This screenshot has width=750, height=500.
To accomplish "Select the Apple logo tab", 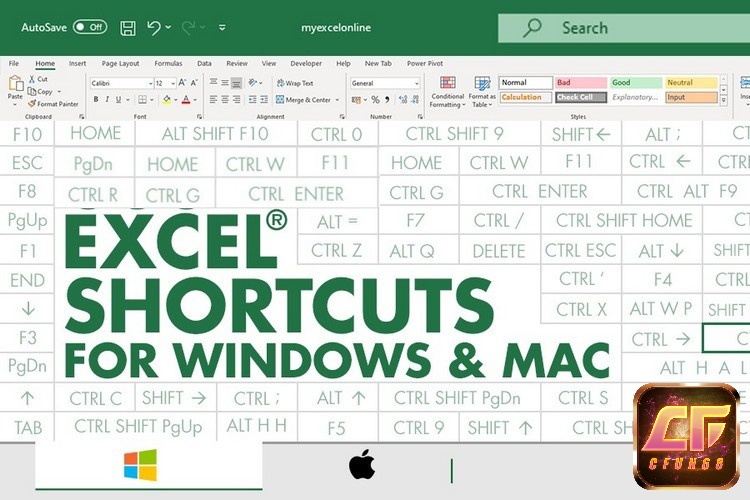I will (x=362, y=465).
